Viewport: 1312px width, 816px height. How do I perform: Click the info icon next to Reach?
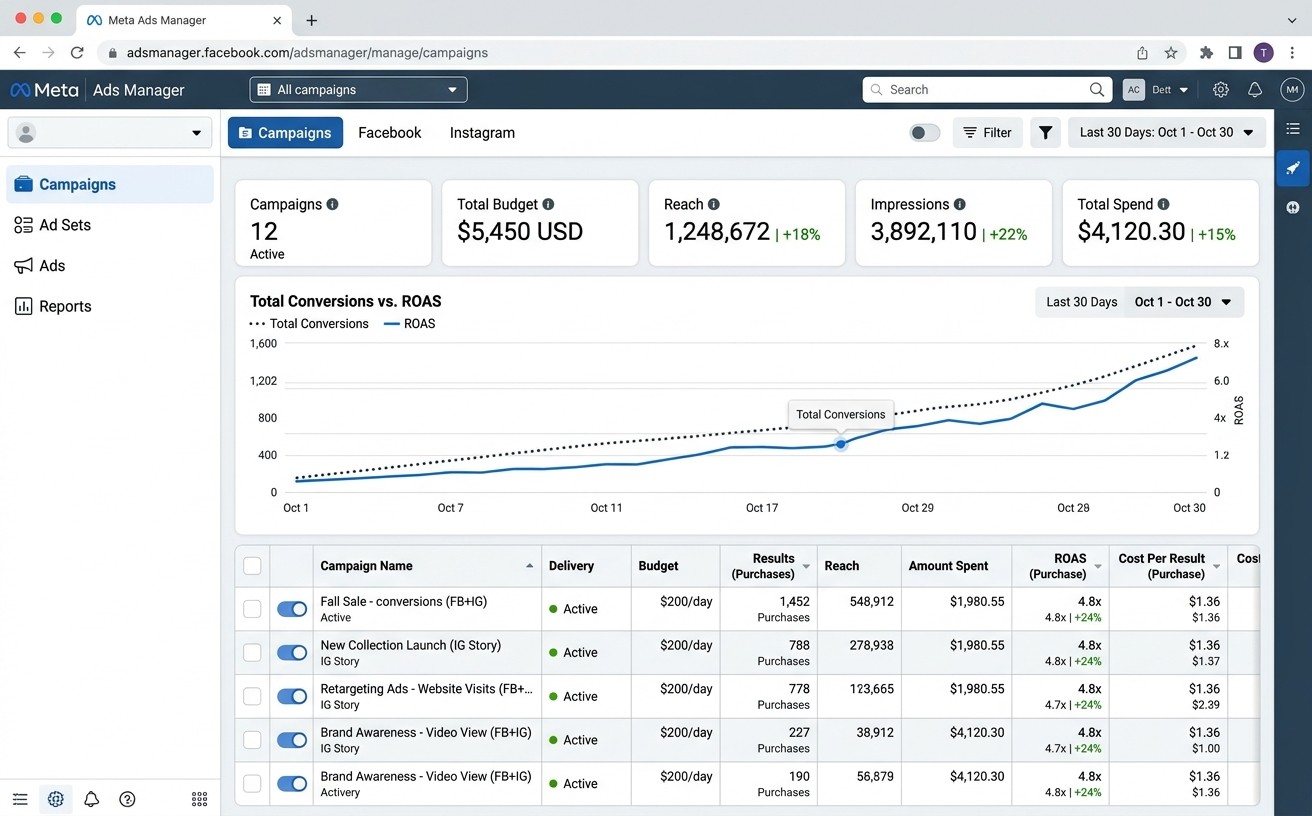tap(713, 204)
